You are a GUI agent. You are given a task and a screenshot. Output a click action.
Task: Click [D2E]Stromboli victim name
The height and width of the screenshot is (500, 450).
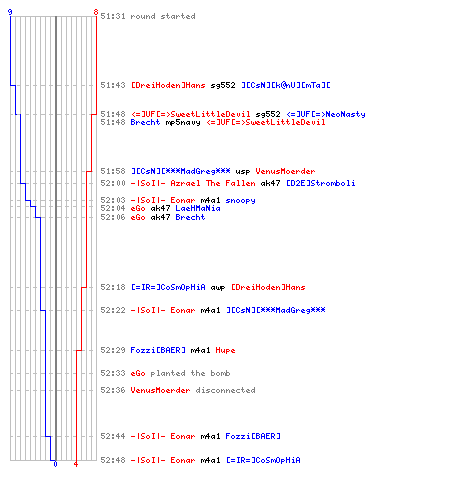coord(321,183)
